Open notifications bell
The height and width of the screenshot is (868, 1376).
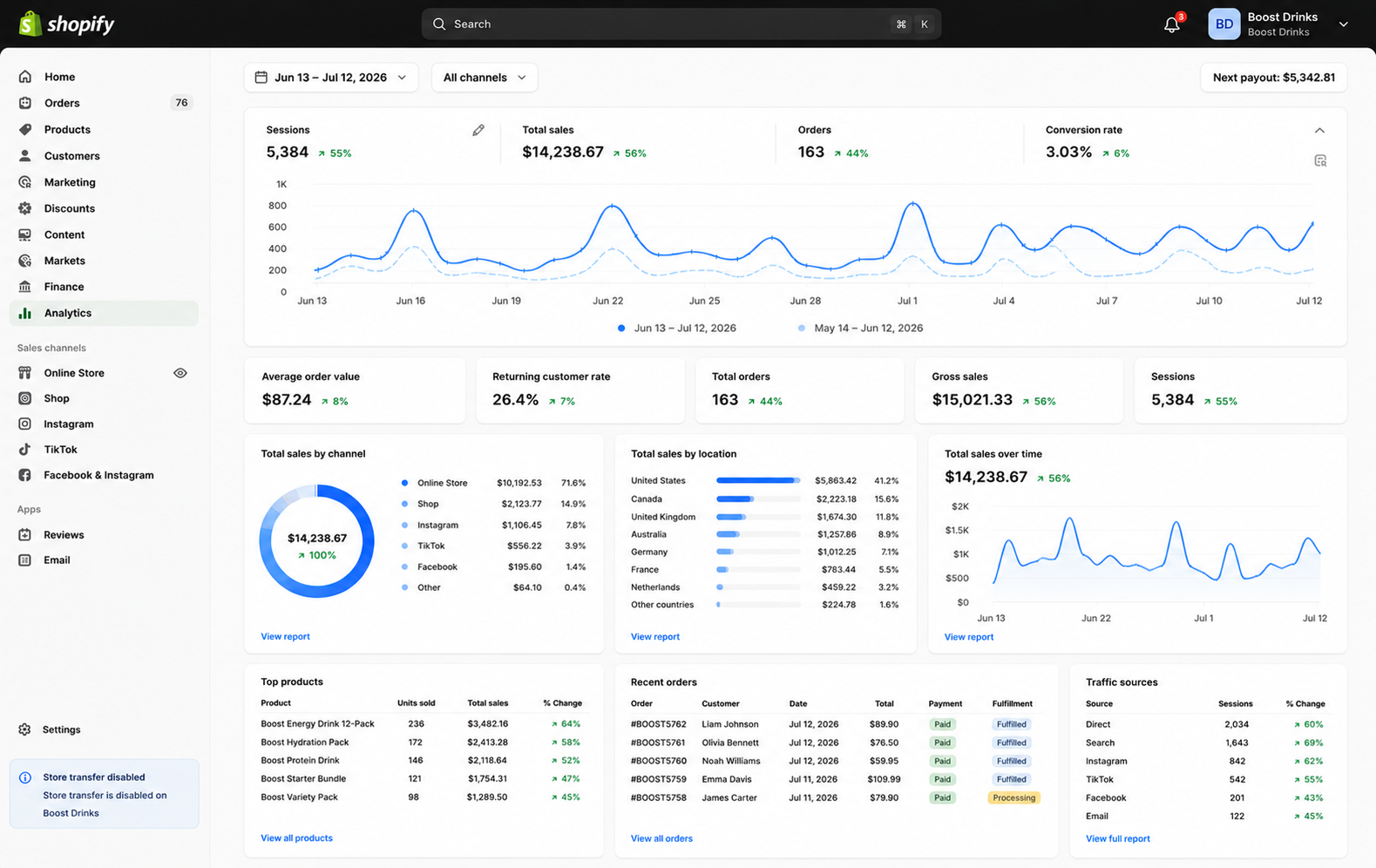[x=1172, y=24]
